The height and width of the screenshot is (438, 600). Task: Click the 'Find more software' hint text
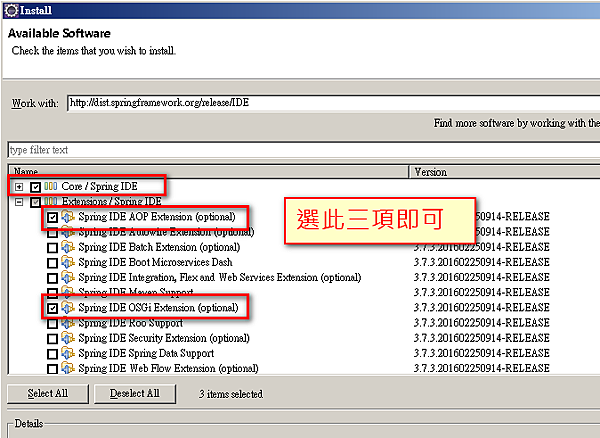click(x=517, y=123)
